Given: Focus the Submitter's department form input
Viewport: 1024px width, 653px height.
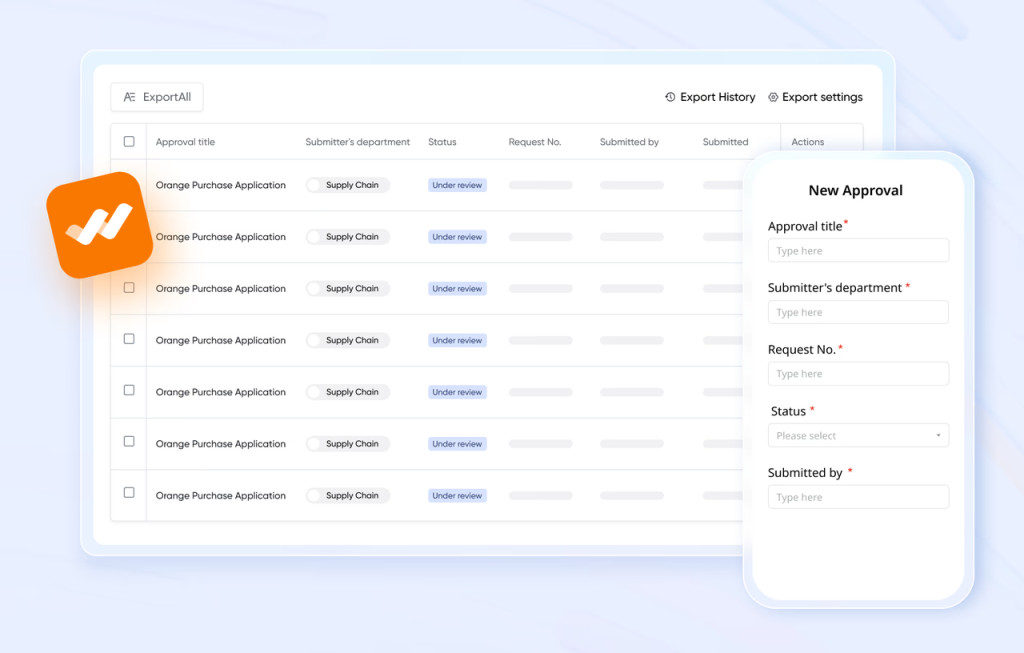Looking at the screenshot, I should pyautogui.click(x=858, y=312).
